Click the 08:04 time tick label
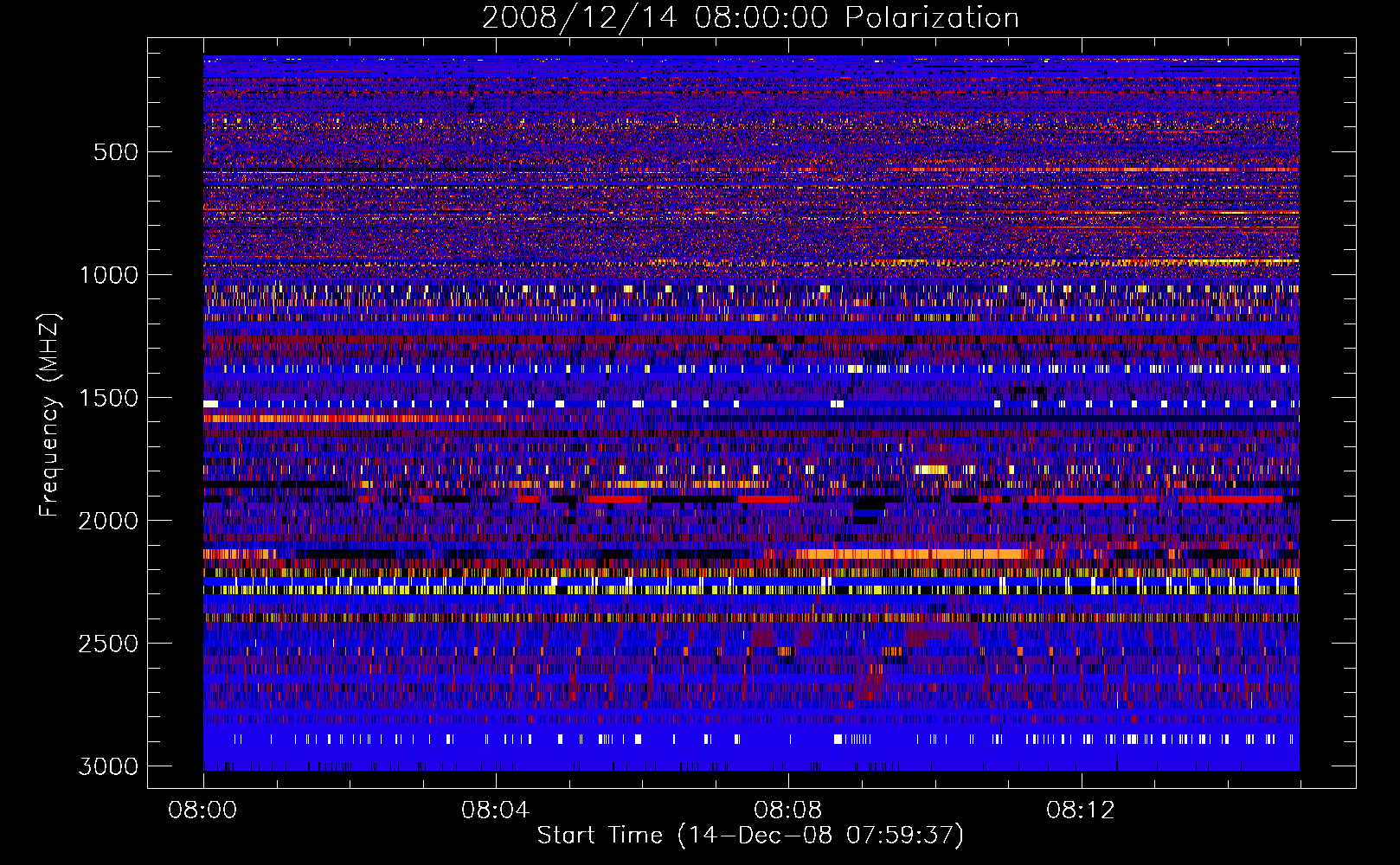Image resolution: width=1400 pixels, height=865 pixels. click(495, 811)
